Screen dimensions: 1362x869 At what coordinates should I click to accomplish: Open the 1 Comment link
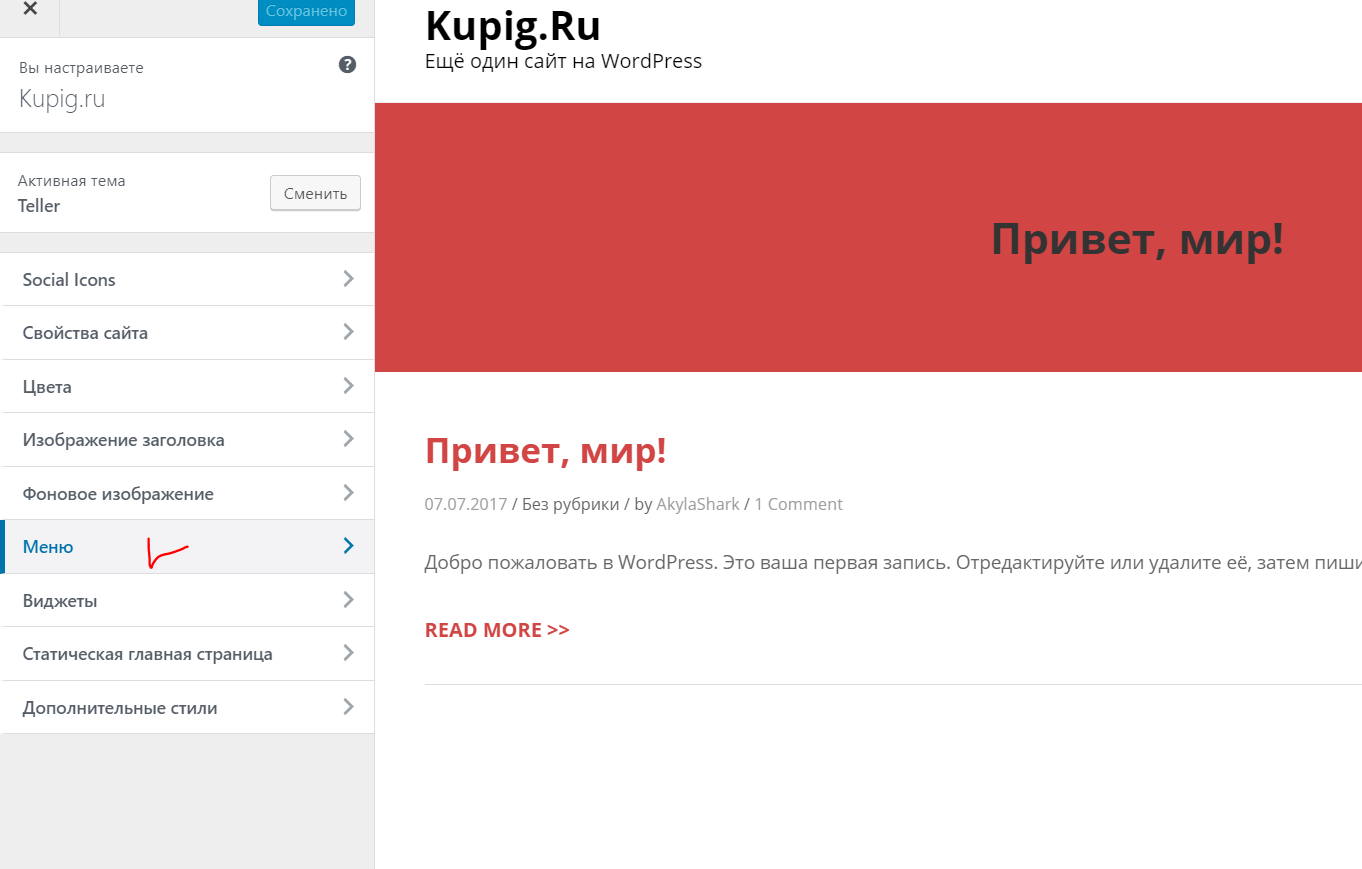click(x=798, y=504)
